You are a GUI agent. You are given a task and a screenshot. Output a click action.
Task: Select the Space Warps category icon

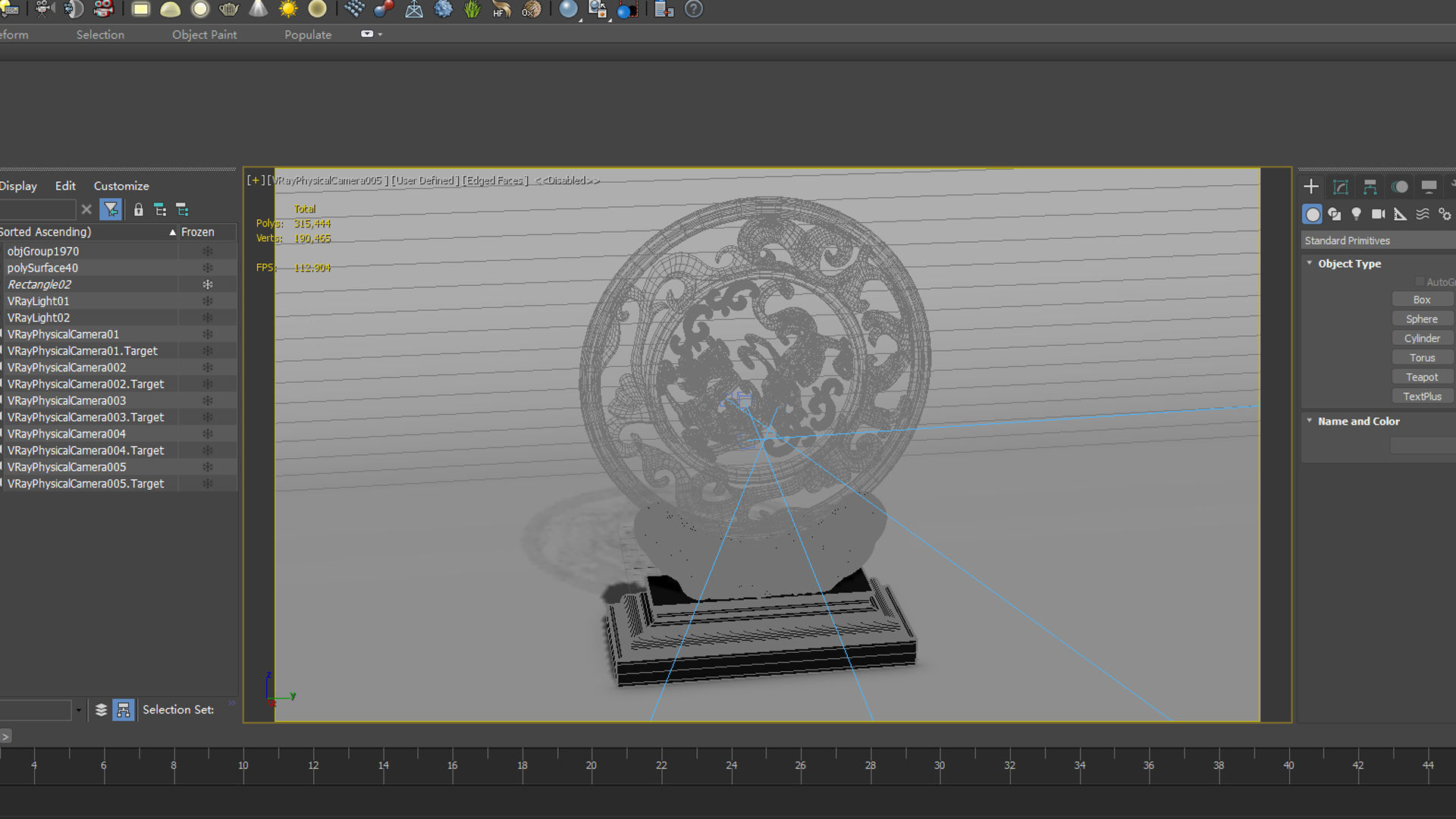click(1423, 215)
